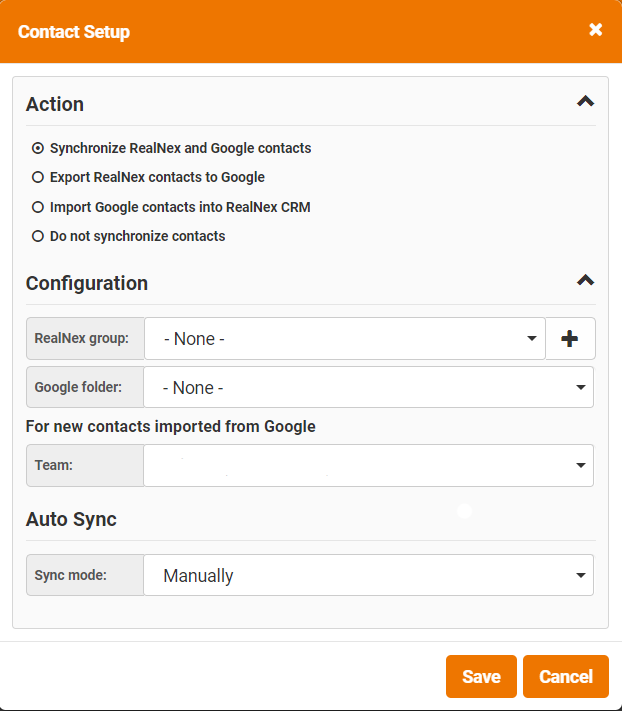The width and height of the screenshot is (622, 711).
Task: Open the Team dropdown
Action: [x=368, y=465]
